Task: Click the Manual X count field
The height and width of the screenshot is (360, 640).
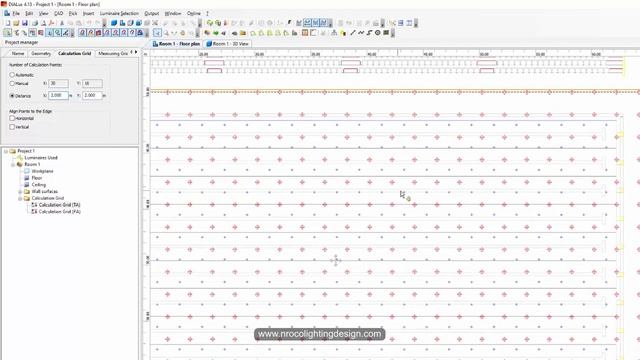Action: pyautogui.click(x=58, y=84)
